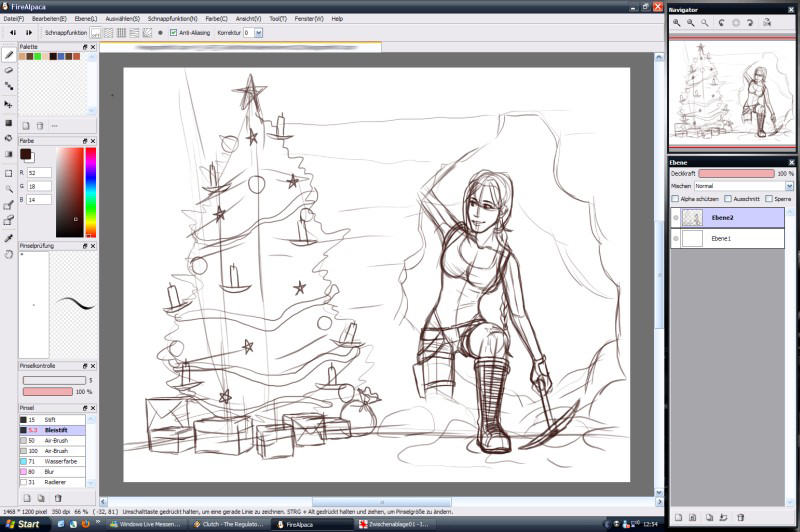Viewport: 800px width, 532px height.
Task: Zoom in using the first Navigator magnifier
Action: point(677,23)
